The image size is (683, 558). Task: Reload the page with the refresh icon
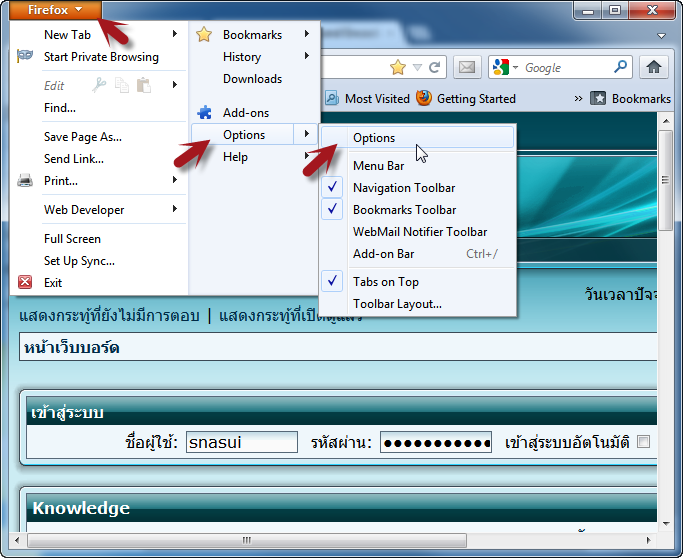point(434,67)
